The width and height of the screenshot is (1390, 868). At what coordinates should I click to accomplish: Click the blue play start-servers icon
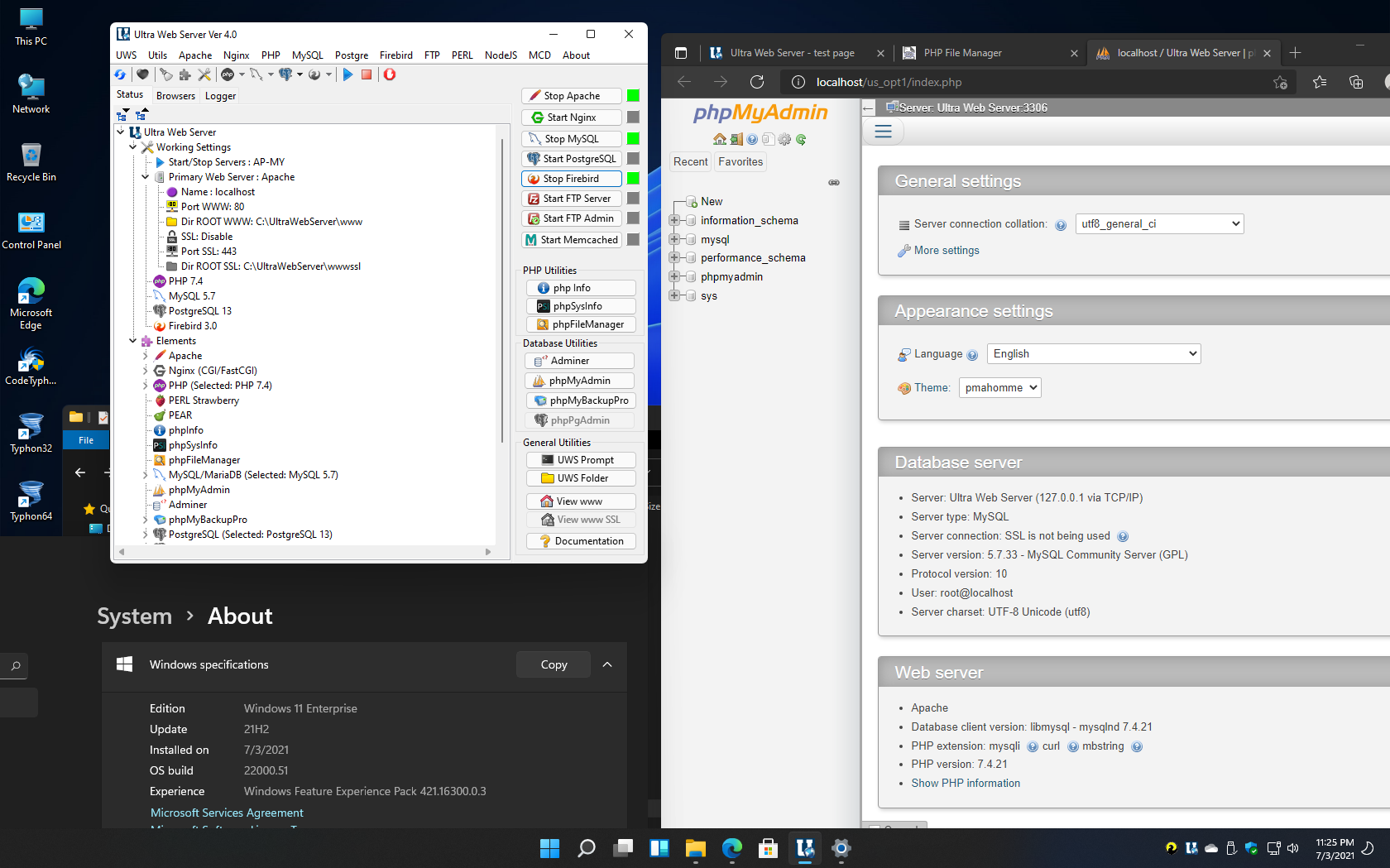coord(347,74)
